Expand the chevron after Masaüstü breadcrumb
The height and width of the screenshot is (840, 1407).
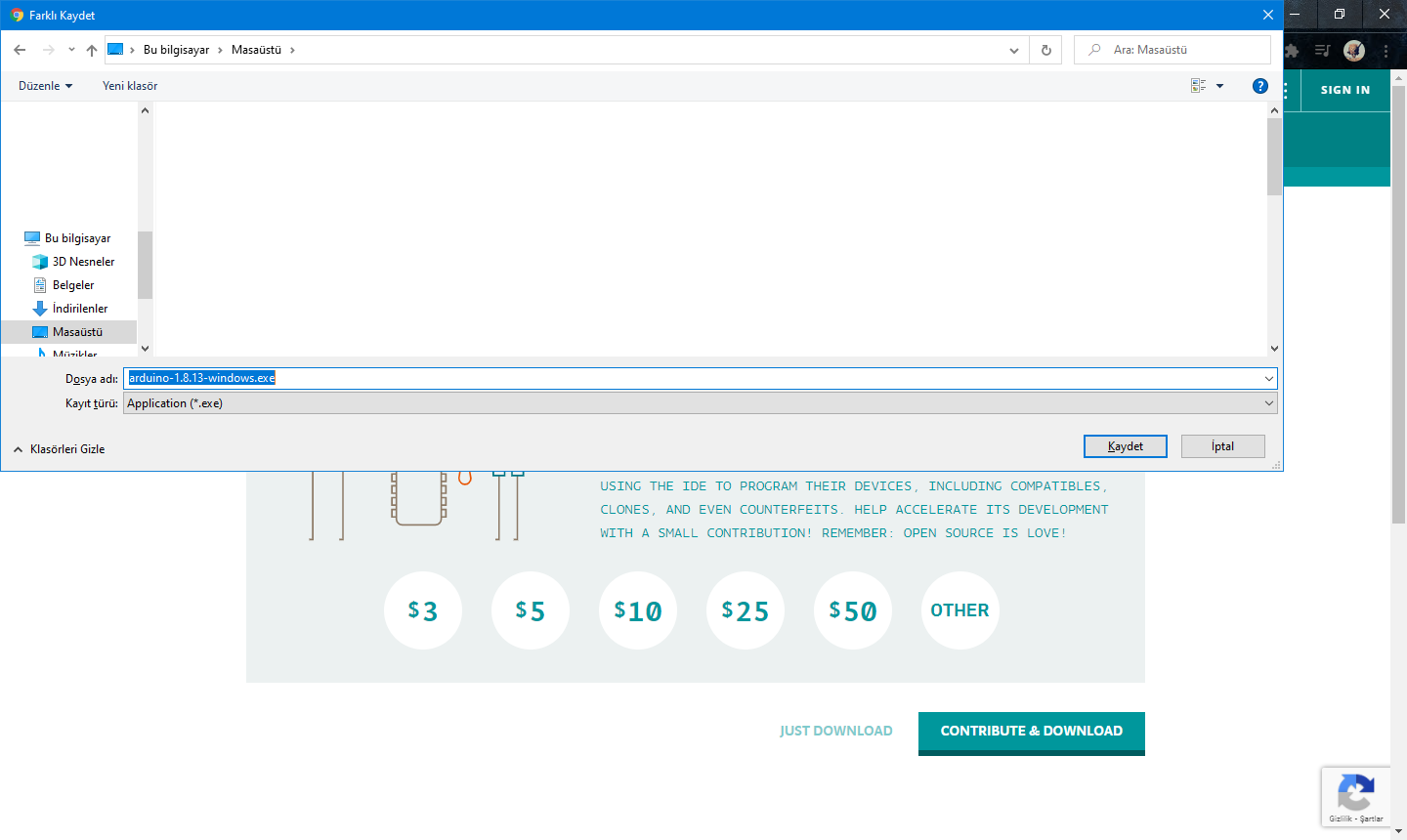pos(292,50)
